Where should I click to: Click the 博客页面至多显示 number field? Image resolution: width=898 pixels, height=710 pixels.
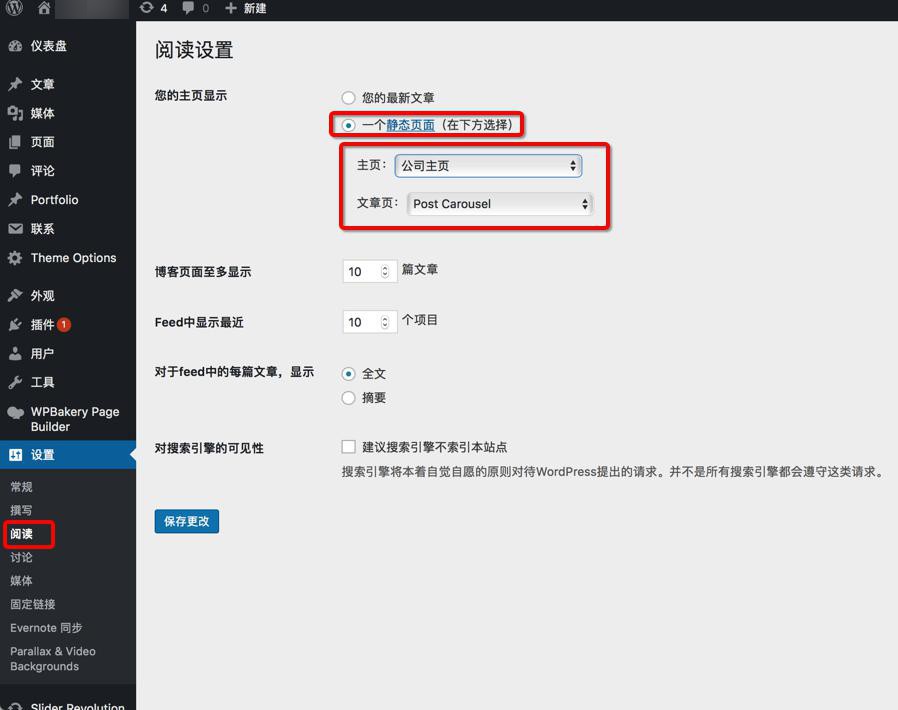tap(369, 271)
